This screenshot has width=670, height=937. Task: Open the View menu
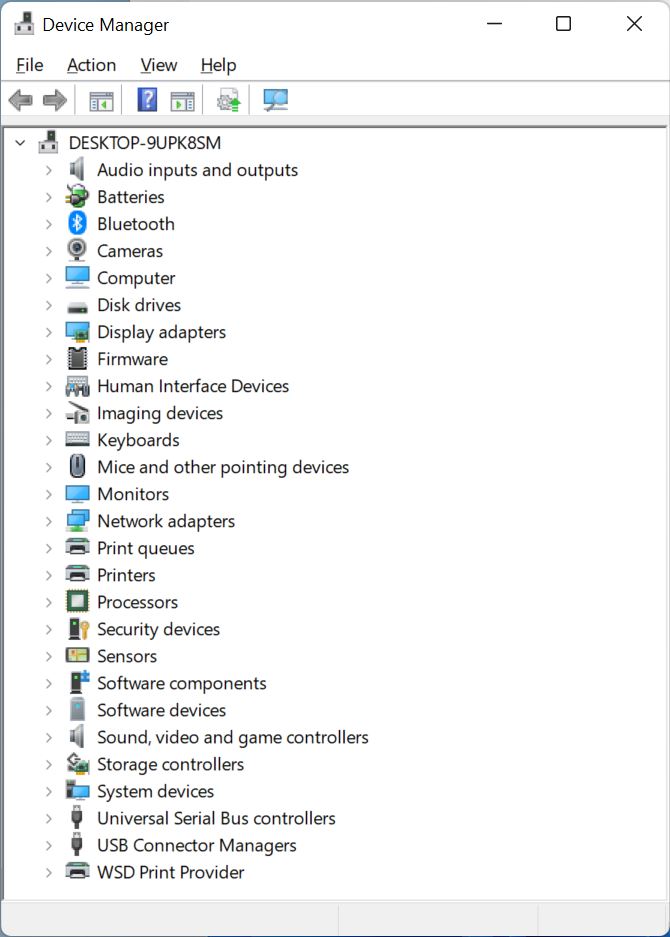[x=158, y=65]
